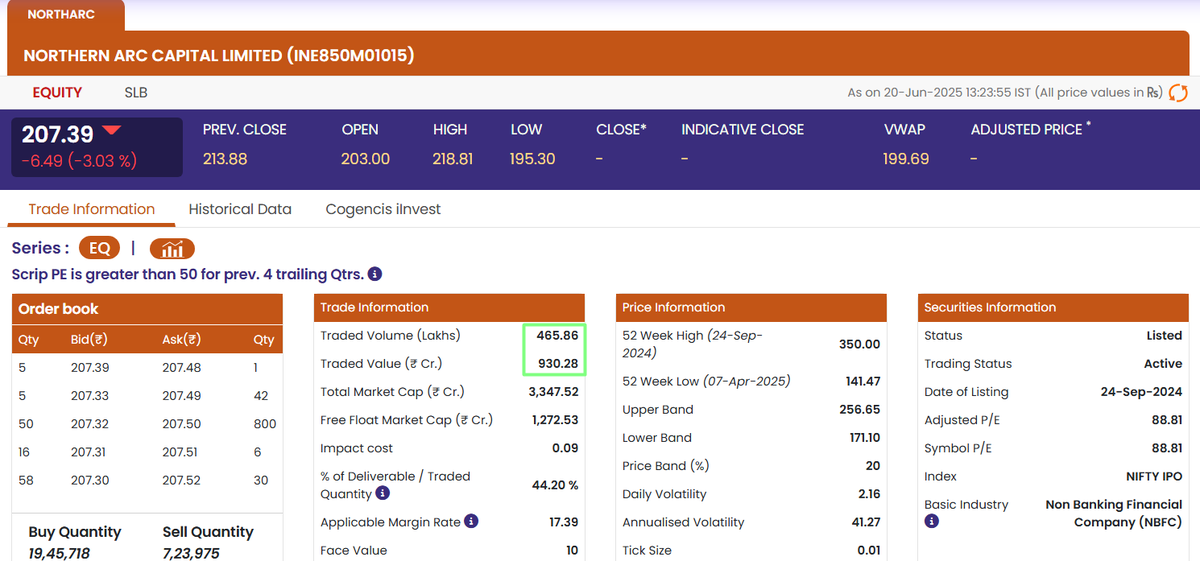Image resolution: width=1200 pixels, height=561 pixels.
Task: Switch to the SLB tab
Action: pyautogui.click(x=136, y=92)
